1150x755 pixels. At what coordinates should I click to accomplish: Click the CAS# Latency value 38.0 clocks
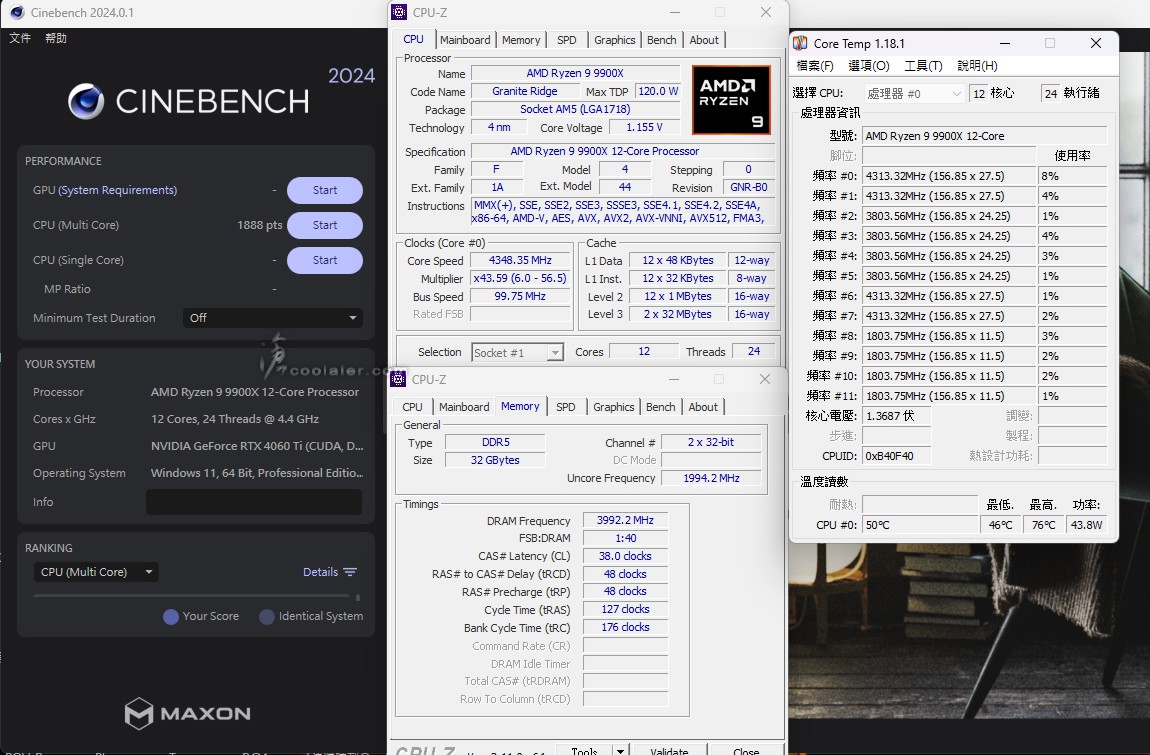tap(626, 556)
